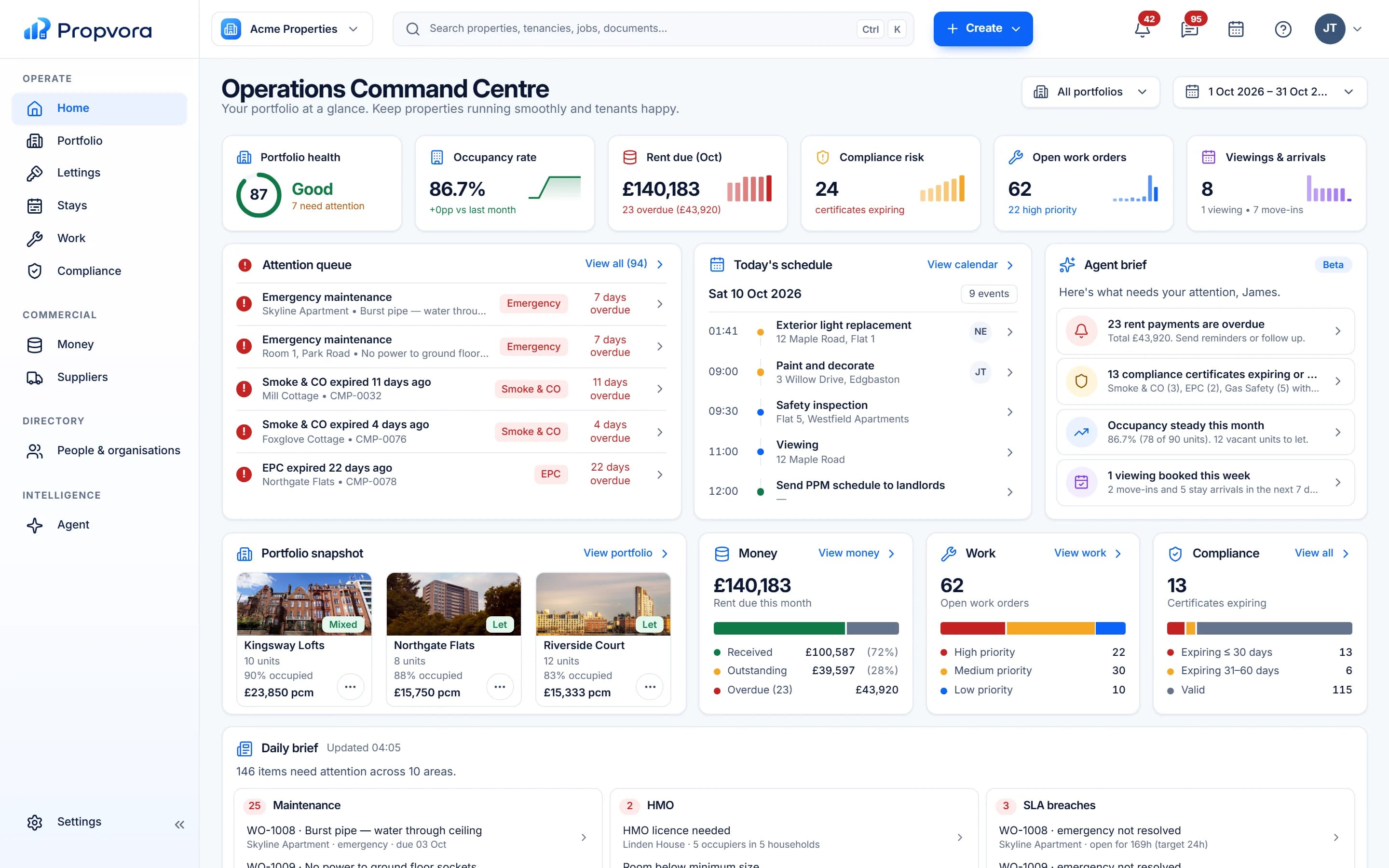Click the red alert icon beside Attention queue

coord(245,265)
